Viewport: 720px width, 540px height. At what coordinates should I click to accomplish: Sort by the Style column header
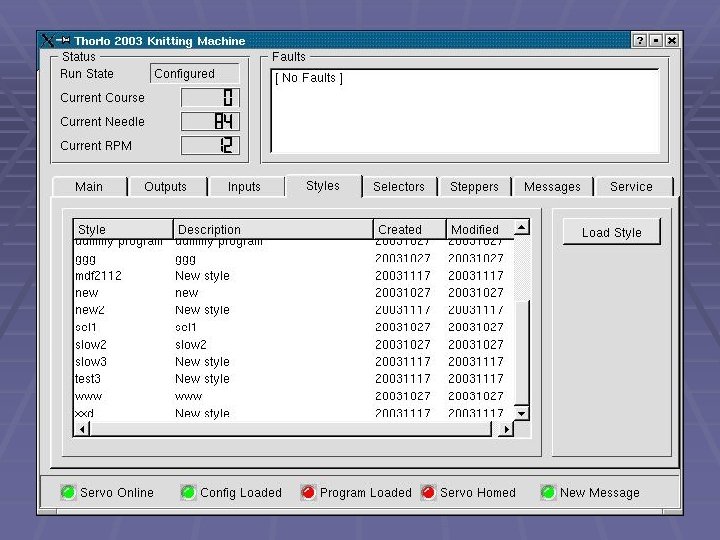[x=123, y=229]
